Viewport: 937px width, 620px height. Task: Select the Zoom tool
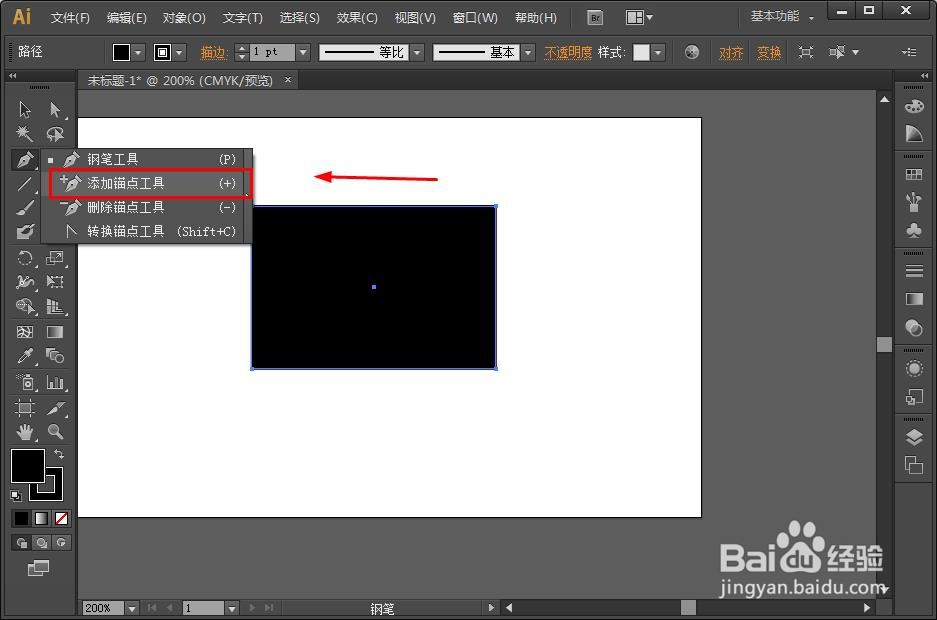(55, 432)
